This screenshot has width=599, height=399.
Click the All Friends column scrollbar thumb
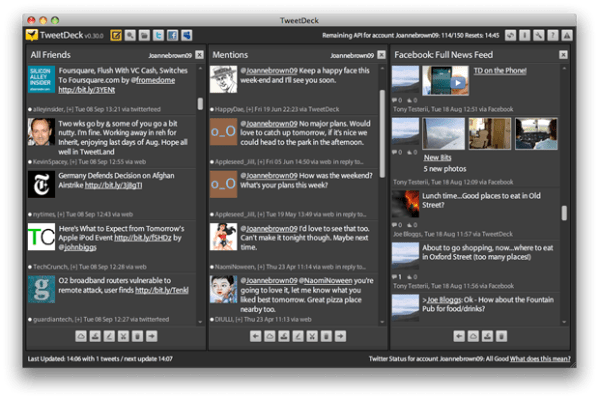tap(200, 104)
